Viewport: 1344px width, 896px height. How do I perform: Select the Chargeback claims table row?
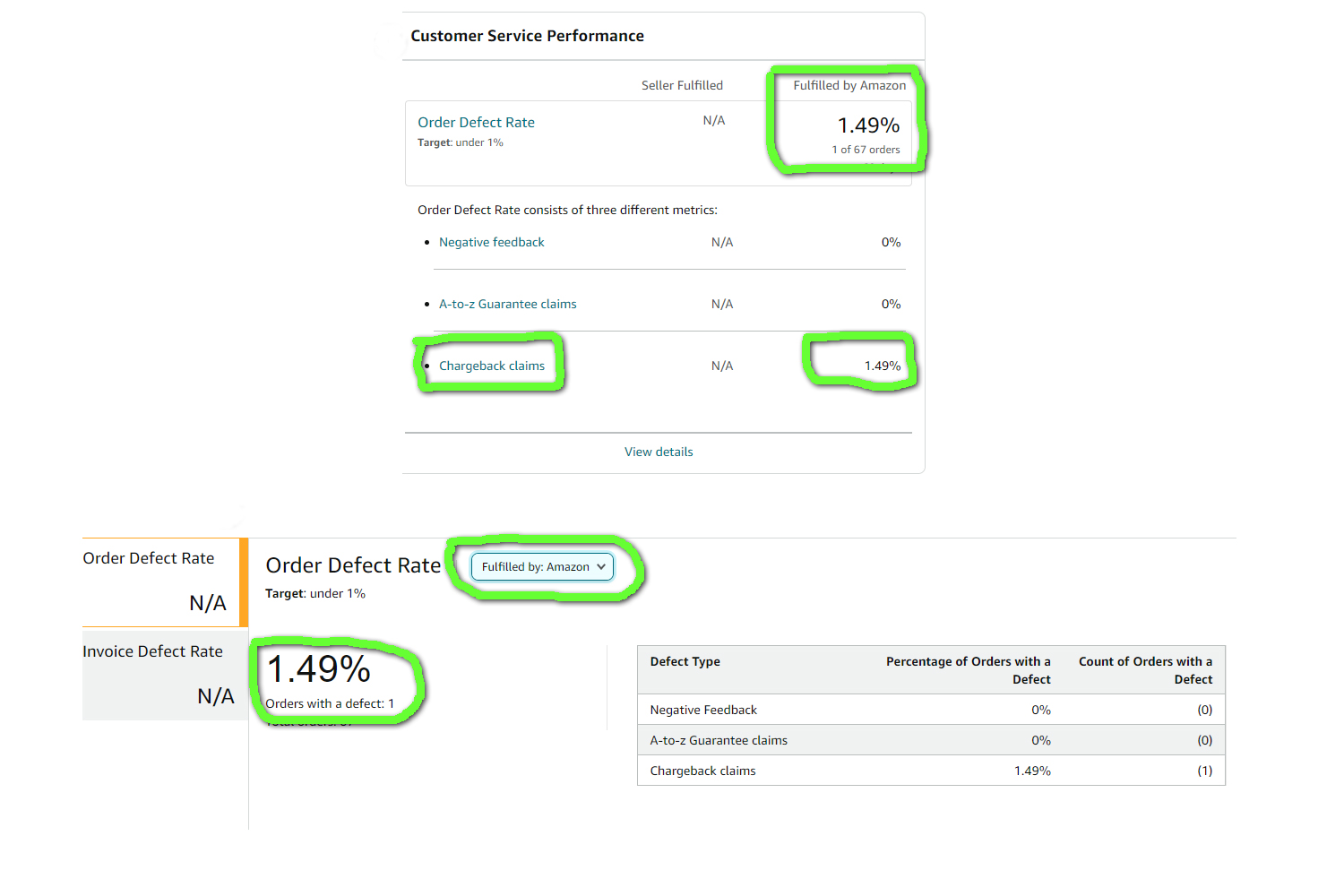[931, 771]
